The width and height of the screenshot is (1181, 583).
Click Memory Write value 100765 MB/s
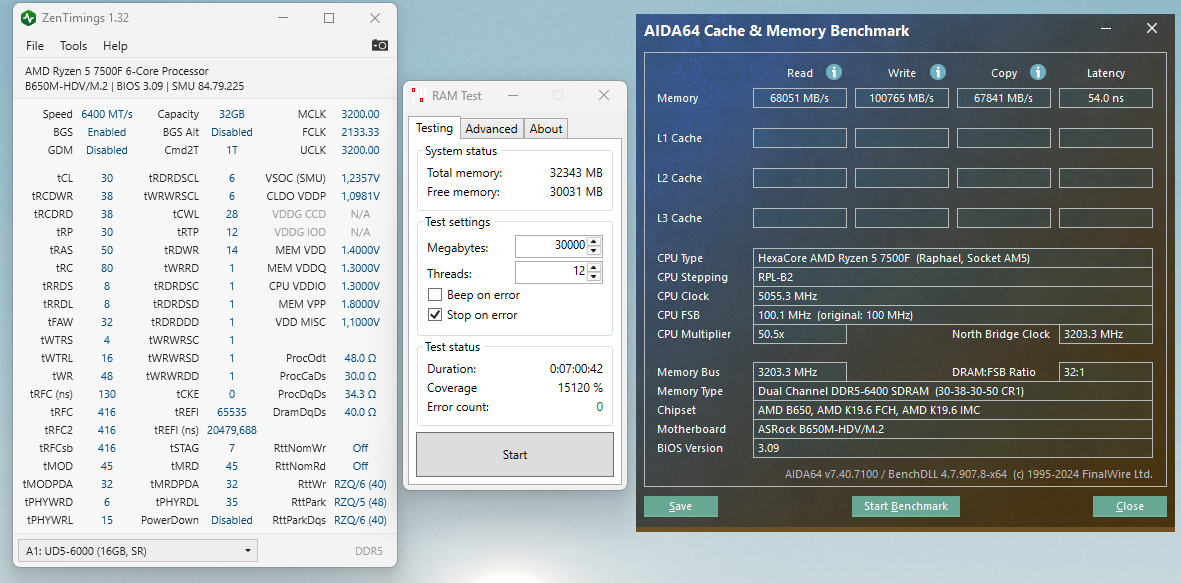pos(902,98)
